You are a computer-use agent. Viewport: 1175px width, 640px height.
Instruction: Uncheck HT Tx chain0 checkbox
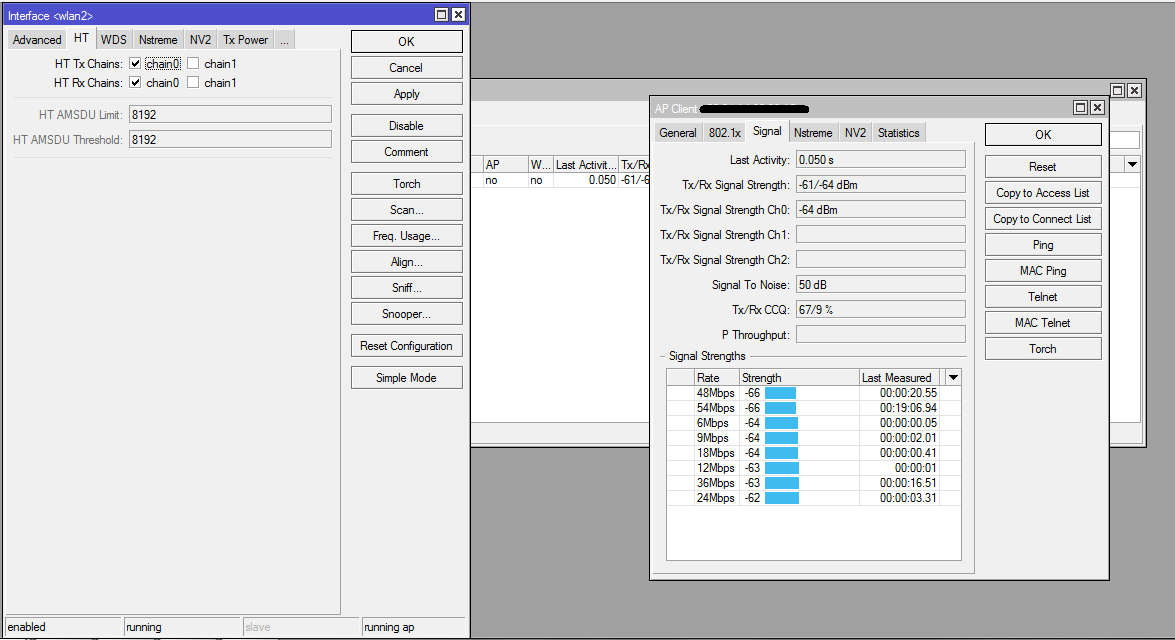pos(135,64)
